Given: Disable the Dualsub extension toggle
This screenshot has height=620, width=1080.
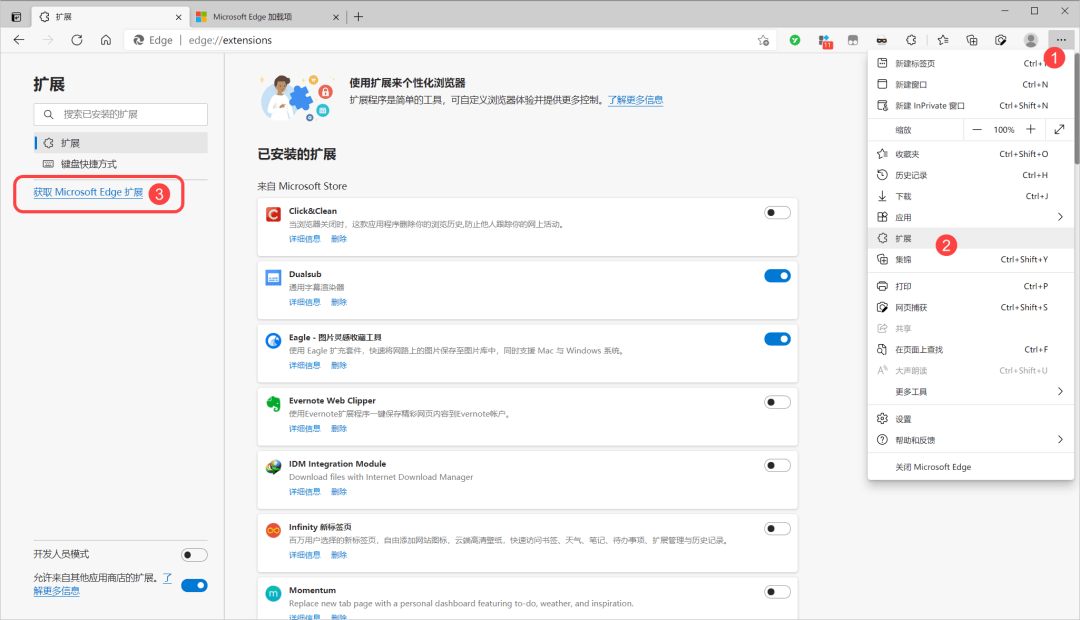Looking at the screenshot, I should point(777,276).
